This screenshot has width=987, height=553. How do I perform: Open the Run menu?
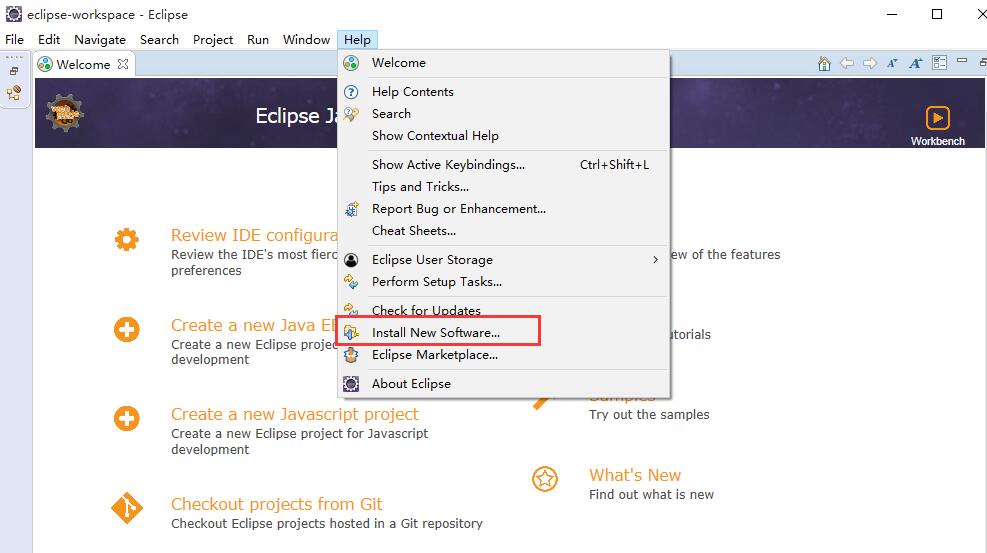pyautogui.click(x=258, y=40)
